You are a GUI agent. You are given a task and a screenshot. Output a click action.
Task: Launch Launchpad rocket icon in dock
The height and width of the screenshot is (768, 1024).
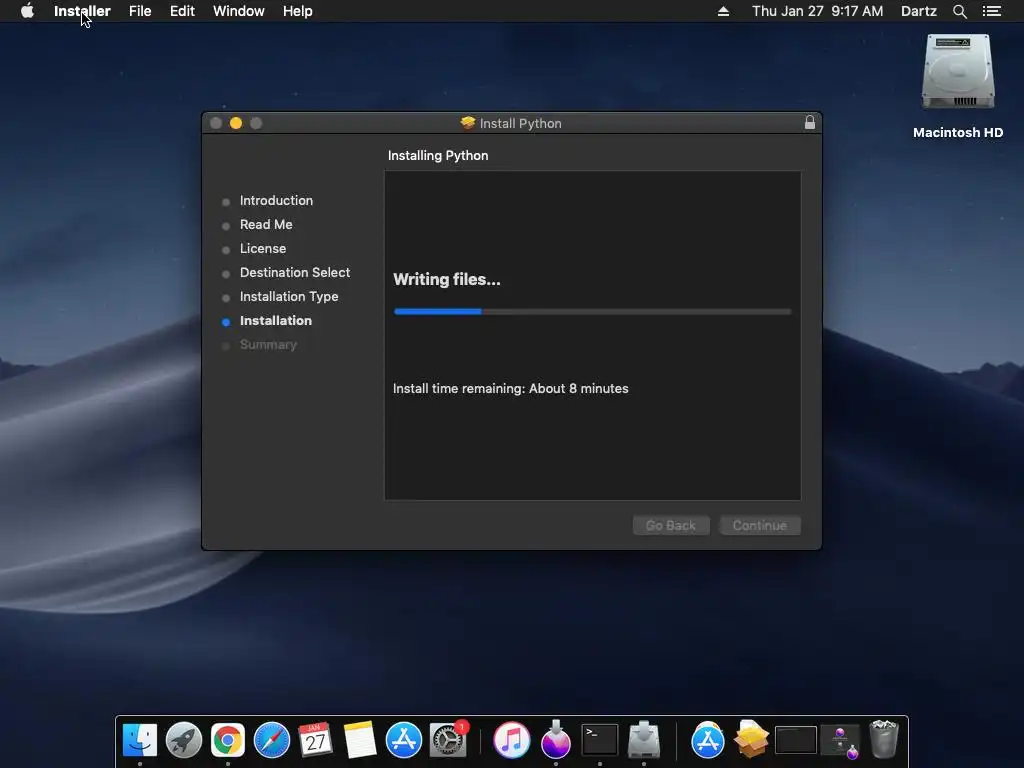coord(184,740)
